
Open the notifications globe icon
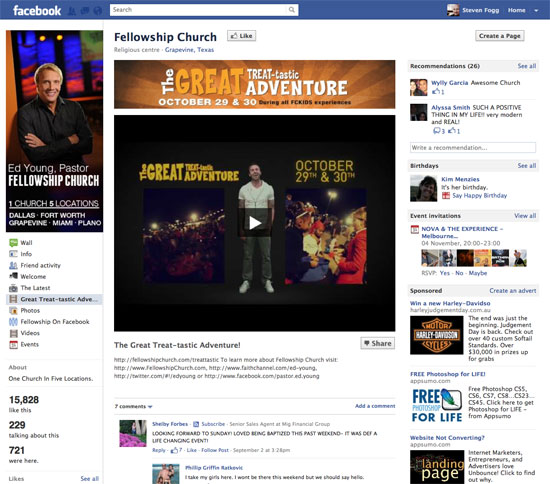tap(98, 11)
